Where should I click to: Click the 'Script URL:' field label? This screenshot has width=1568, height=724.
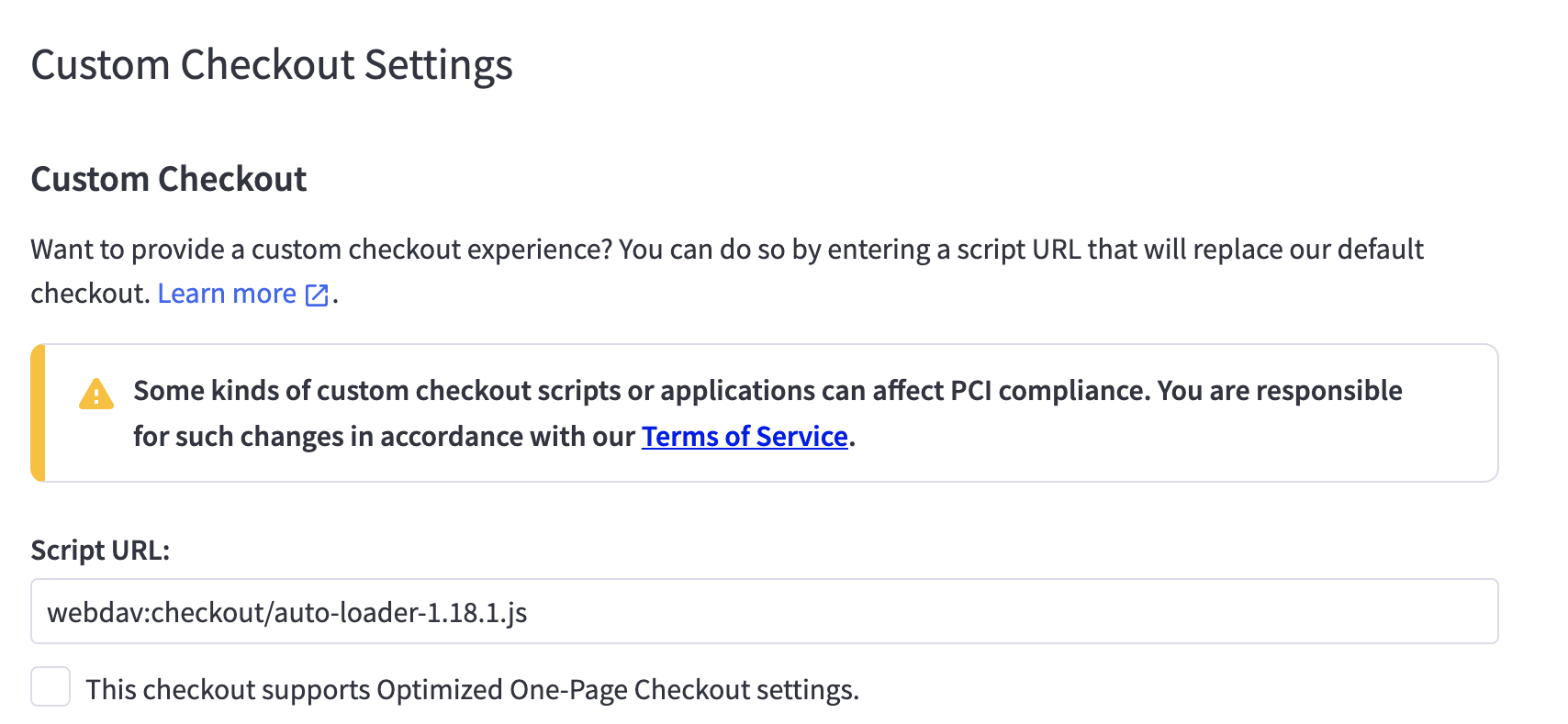coord(100,550)
